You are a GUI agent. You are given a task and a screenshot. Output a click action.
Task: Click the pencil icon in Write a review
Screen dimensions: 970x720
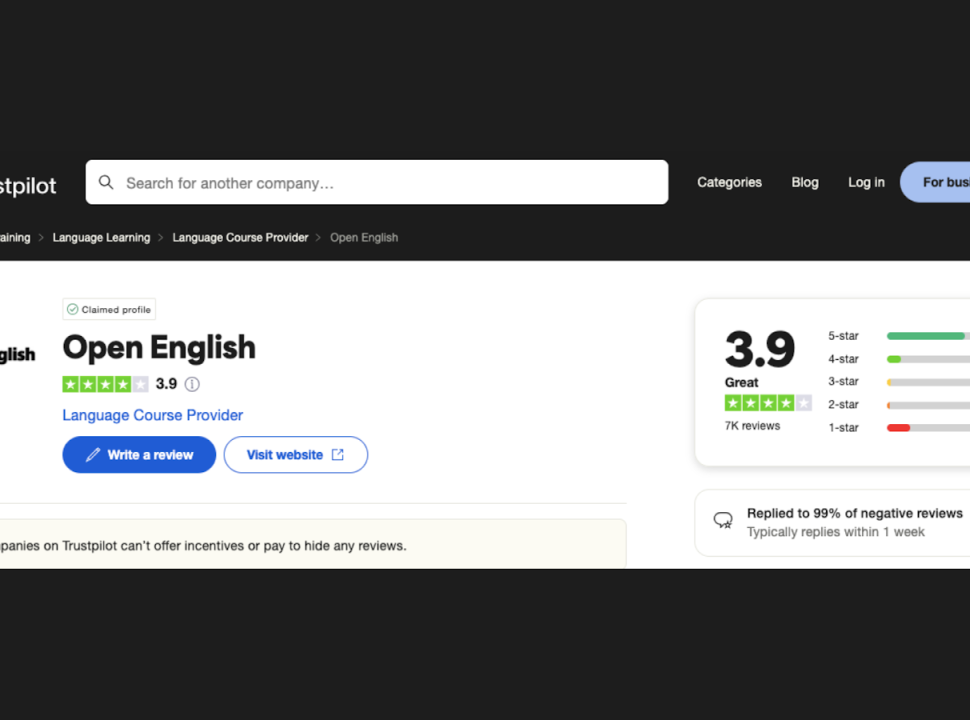[93, 455]
